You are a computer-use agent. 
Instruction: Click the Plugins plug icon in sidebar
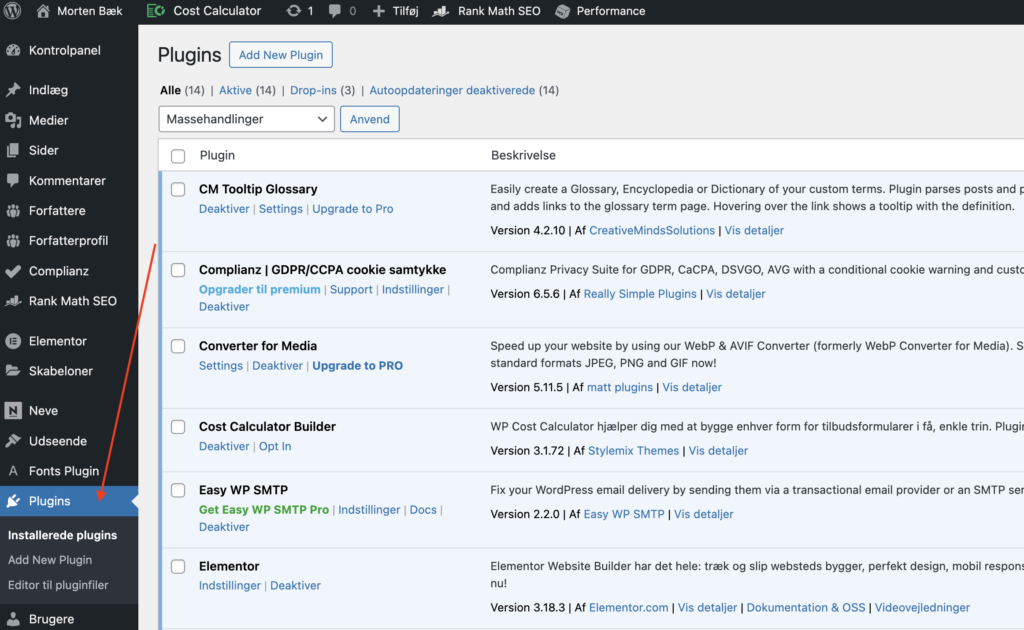pyautogui.click(x=13, y=501)
